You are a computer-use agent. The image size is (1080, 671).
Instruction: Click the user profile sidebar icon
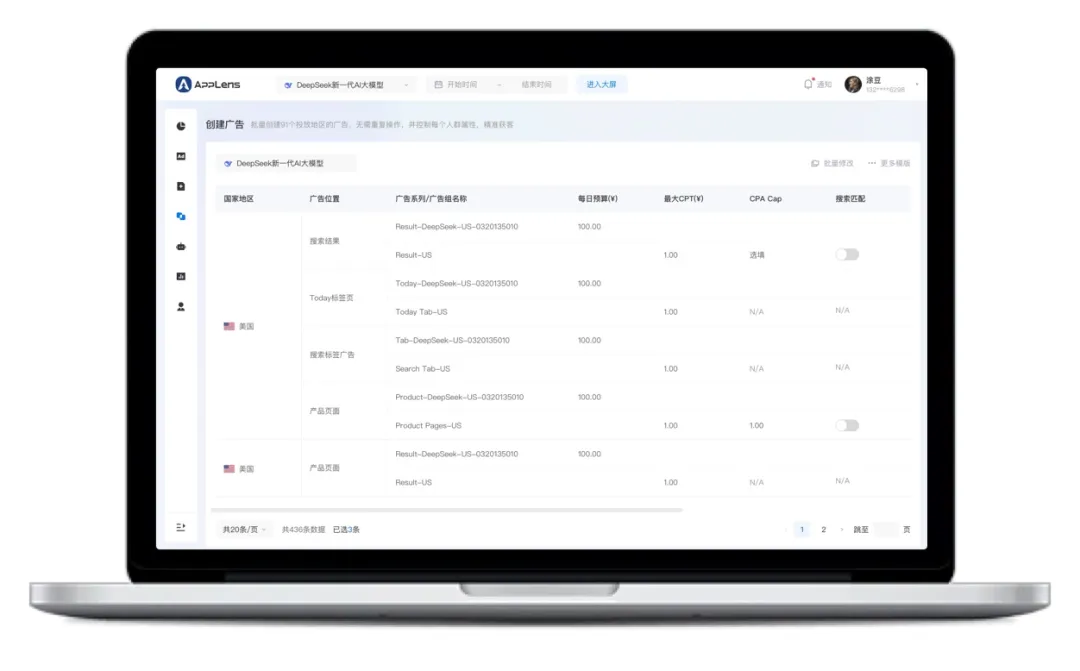click(x=181, y=307)
